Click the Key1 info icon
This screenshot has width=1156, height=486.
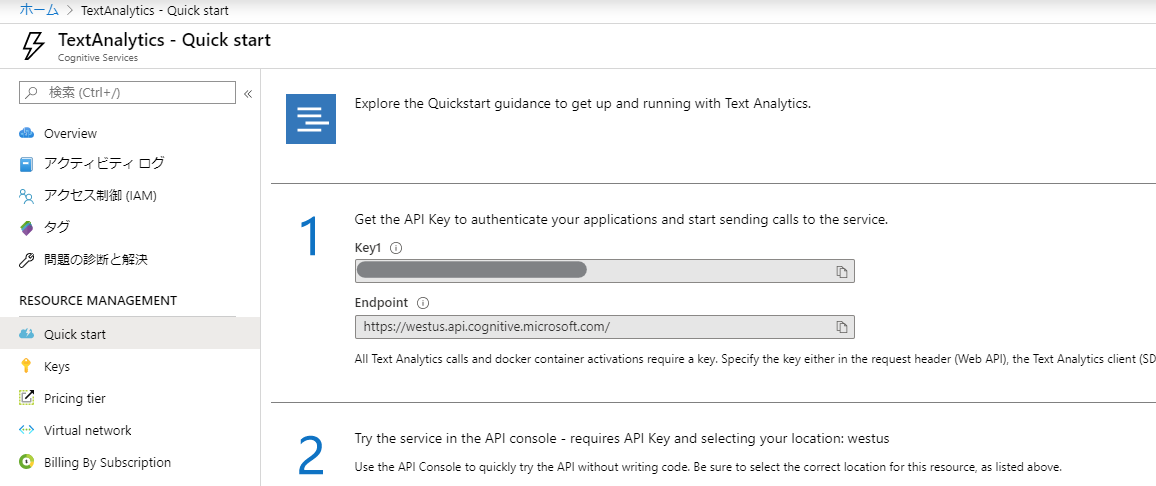click(396, 247)
